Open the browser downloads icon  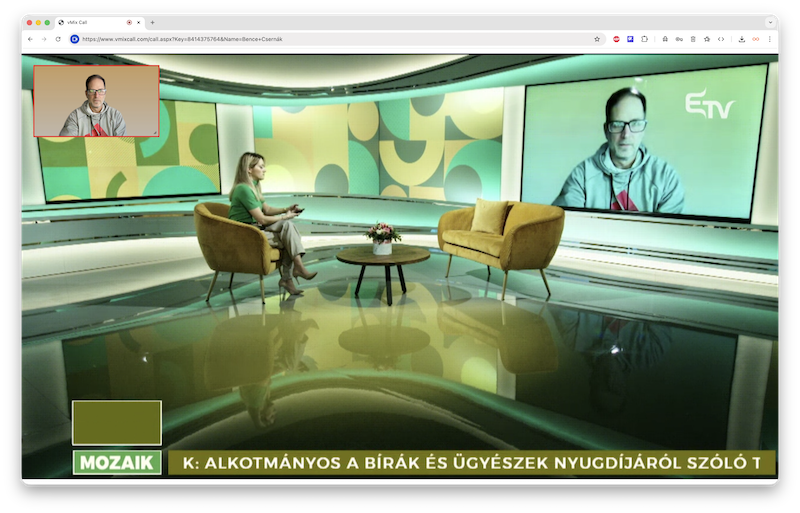click(742, 39)
